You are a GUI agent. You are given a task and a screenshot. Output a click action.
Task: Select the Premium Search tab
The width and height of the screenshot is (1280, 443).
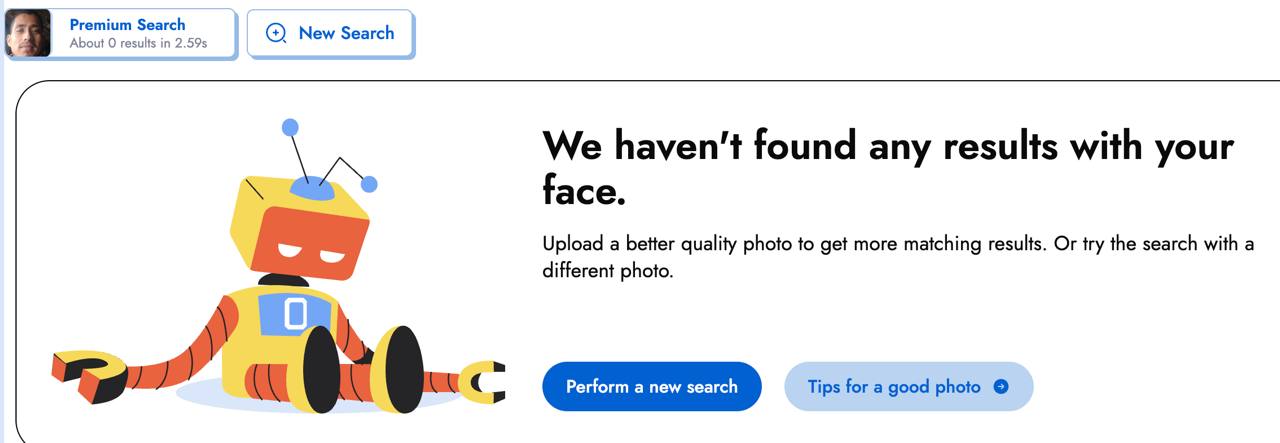click(x=127, y=25)
